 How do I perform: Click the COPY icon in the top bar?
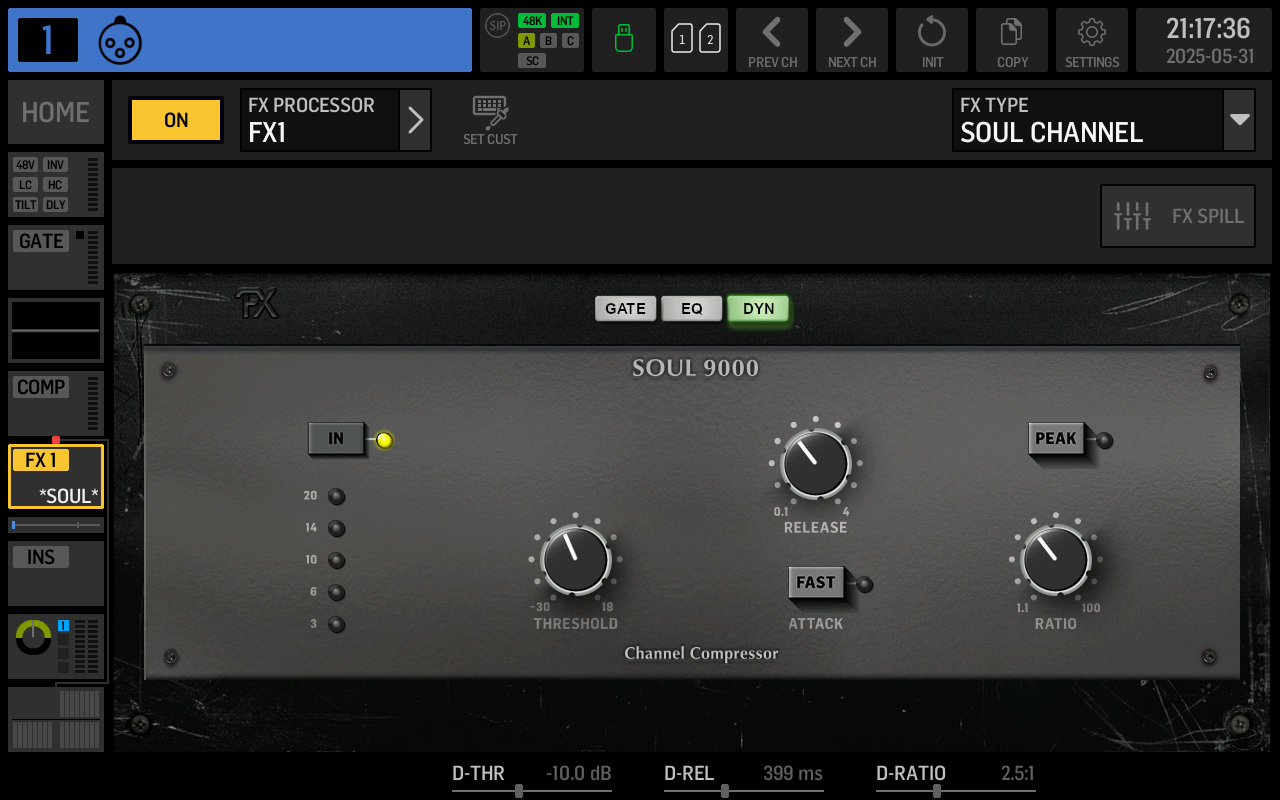coord(1011,40)
